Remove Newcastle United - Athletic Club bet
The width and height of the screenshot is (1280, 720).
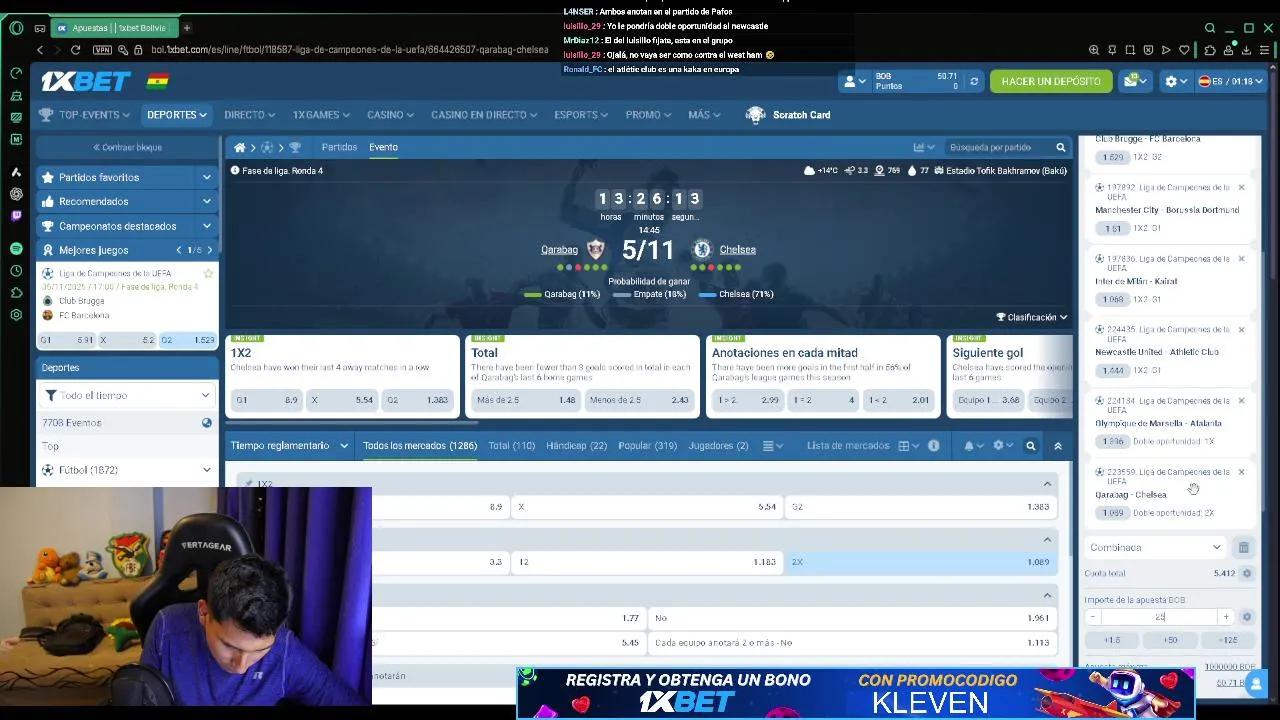pos(1242,329)
